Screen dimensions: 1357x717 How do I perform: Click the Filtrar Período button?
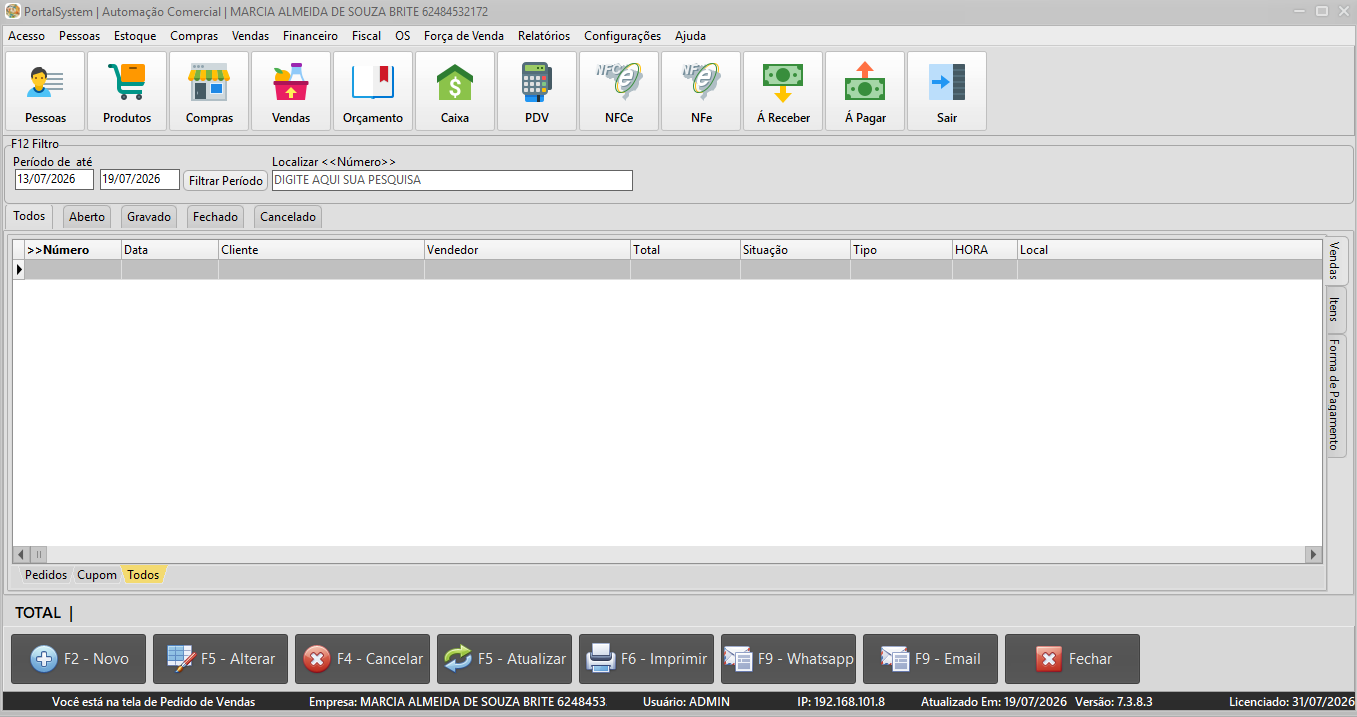tap(225, 181)
